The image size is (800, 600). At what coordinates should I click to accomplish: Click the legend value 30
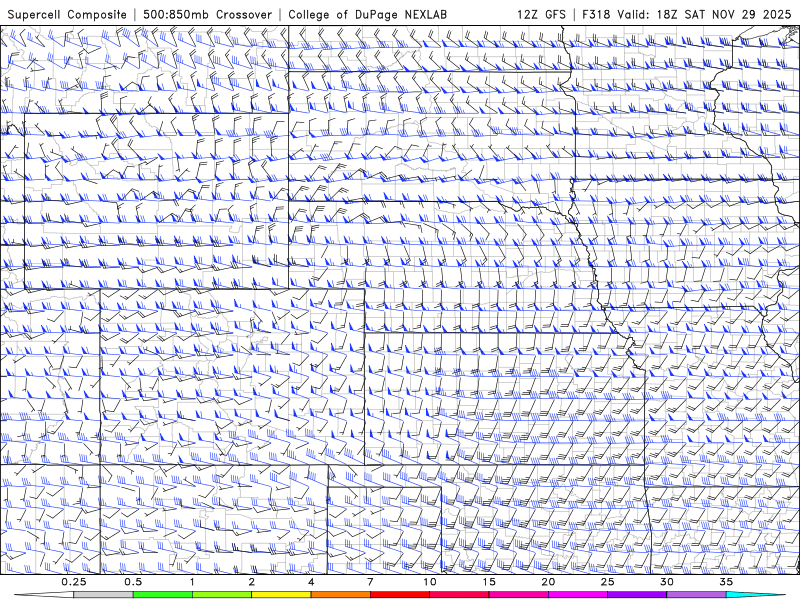666,582
